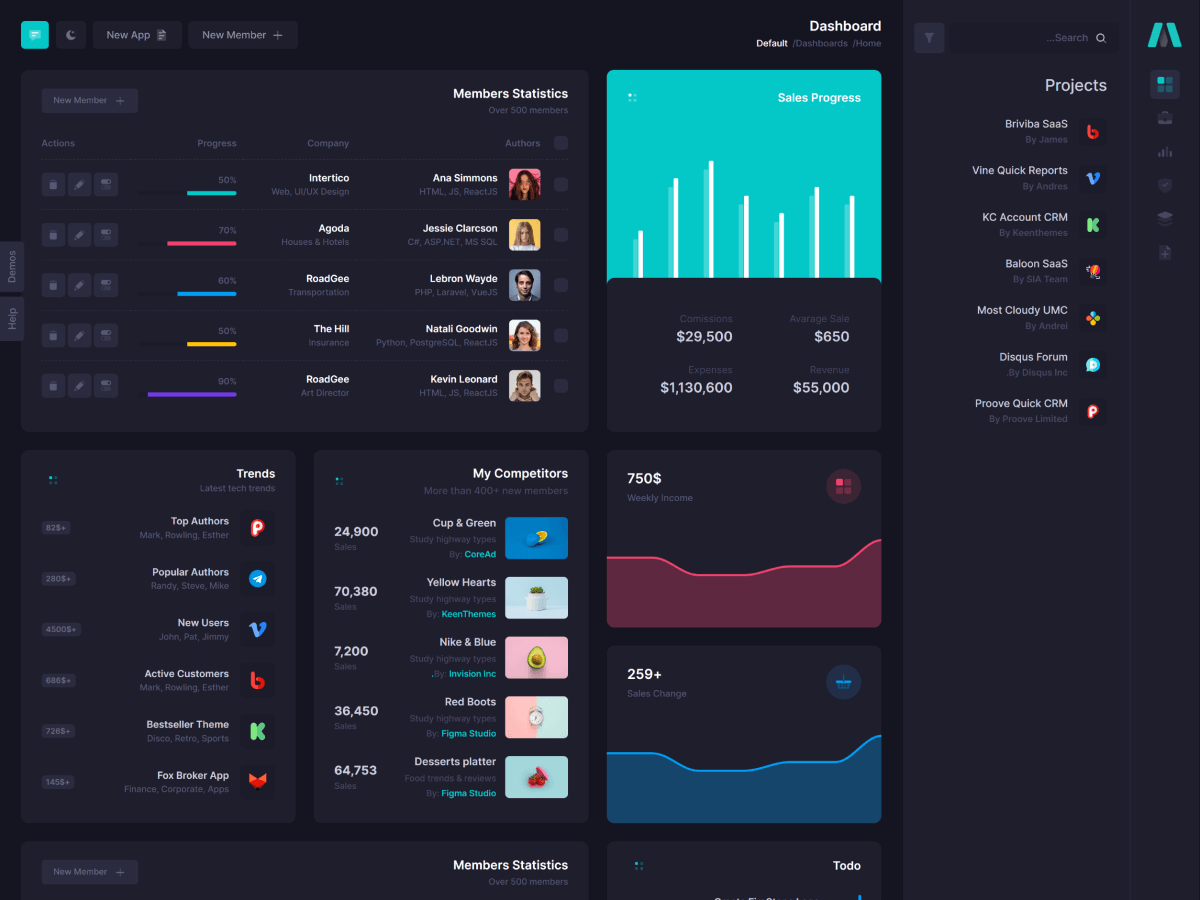Screen dimensions: 1200x900
Task: Click the briefcase icon in the sidebar
Action: pos(1164,118)
